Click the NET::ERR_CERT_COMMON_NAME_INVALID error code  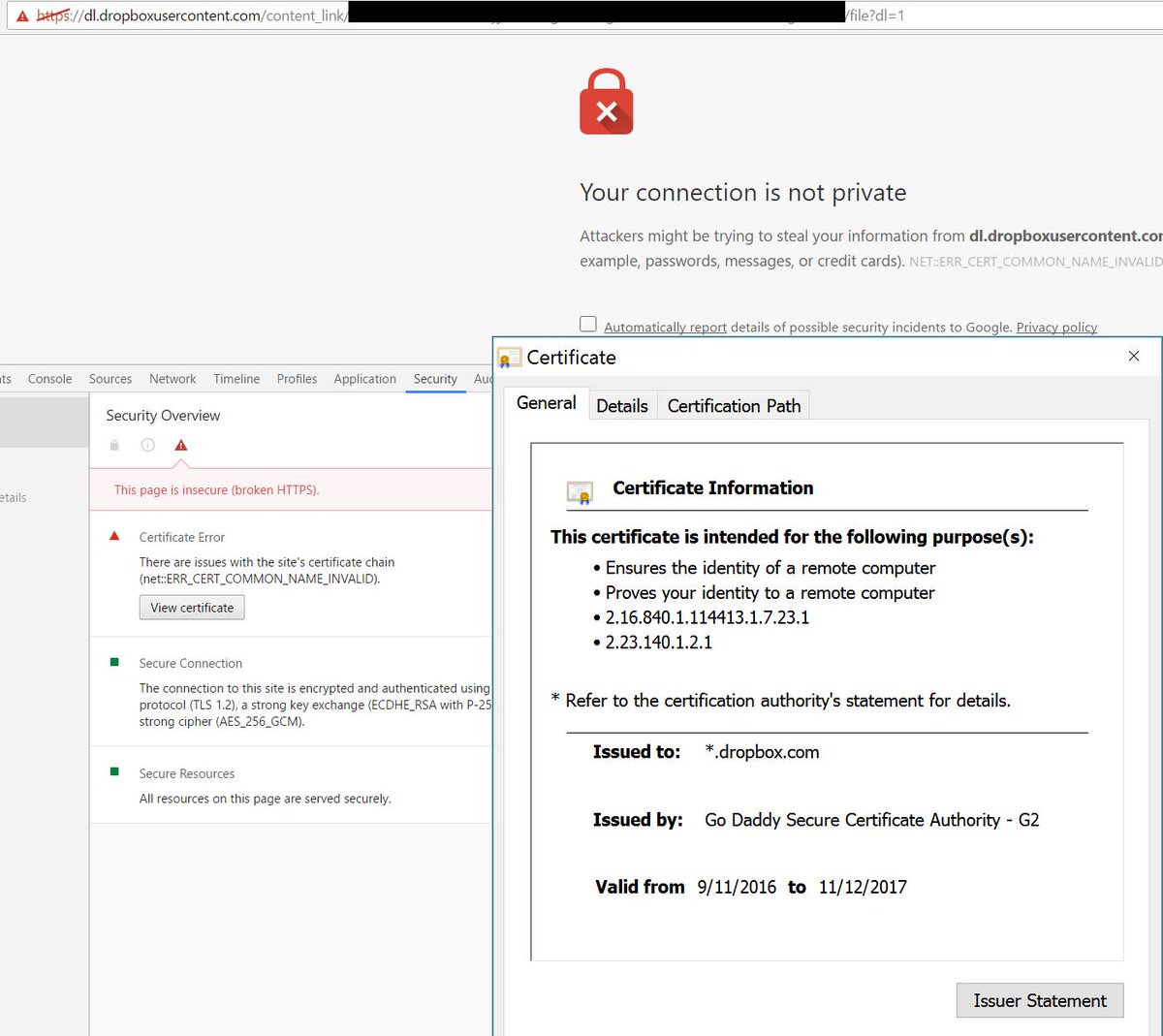[1035, 262]
